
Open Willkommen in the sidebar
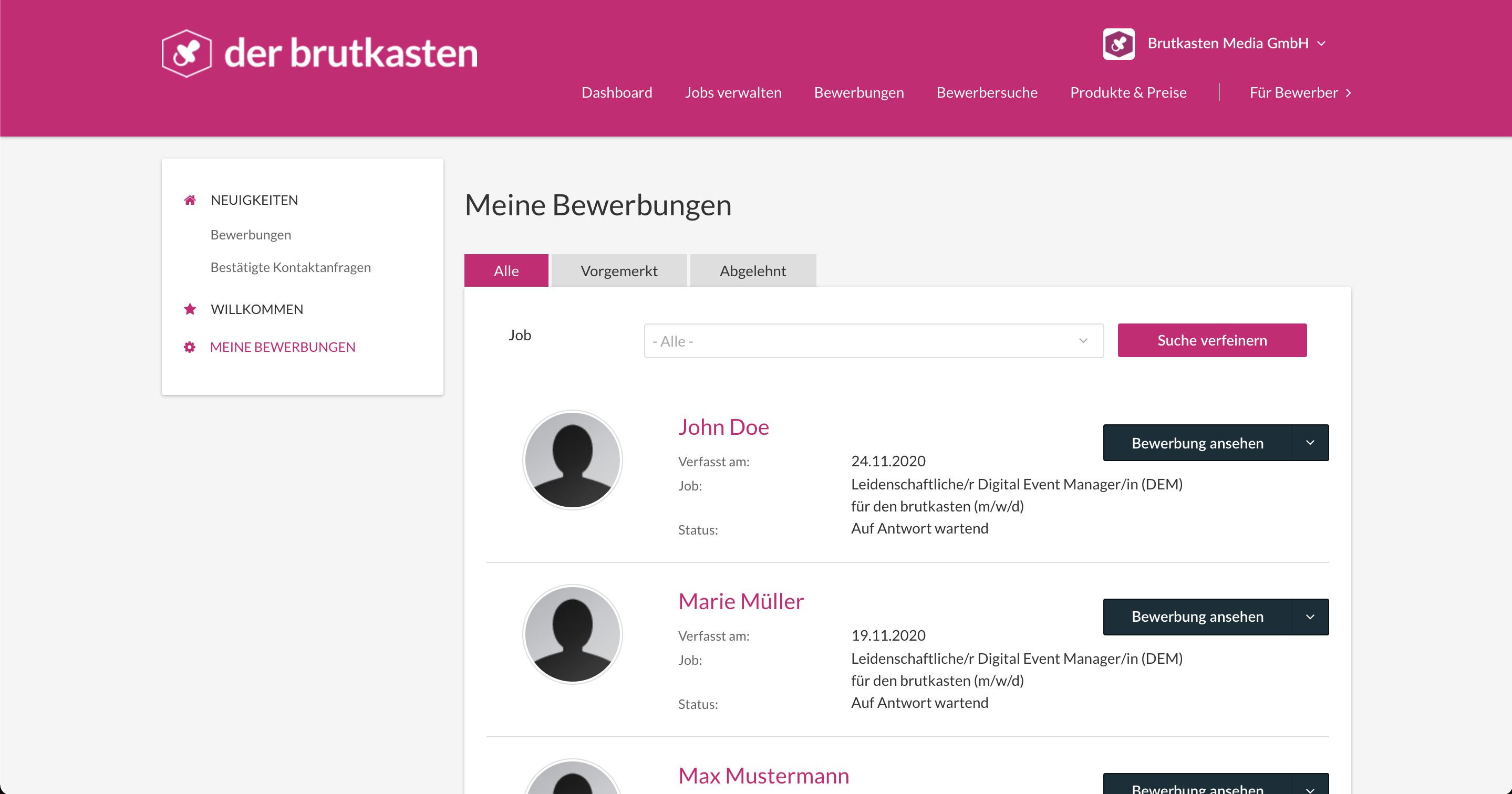tap(257, 309)
